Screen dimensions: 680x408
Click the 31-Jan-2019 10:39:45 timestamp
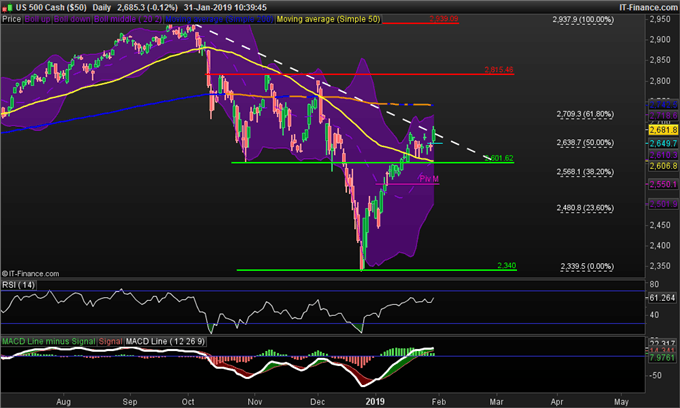tap(225, 7)
